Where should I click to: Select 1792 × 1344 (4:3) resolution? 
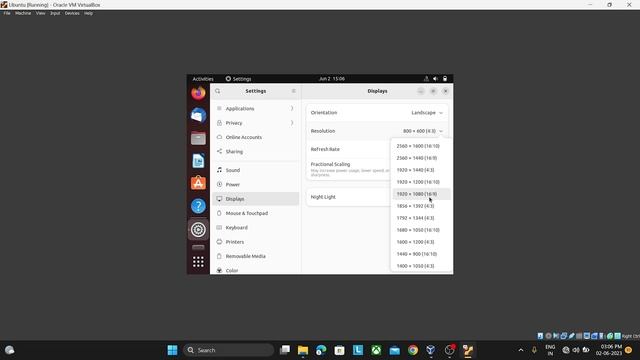[421, 218]
